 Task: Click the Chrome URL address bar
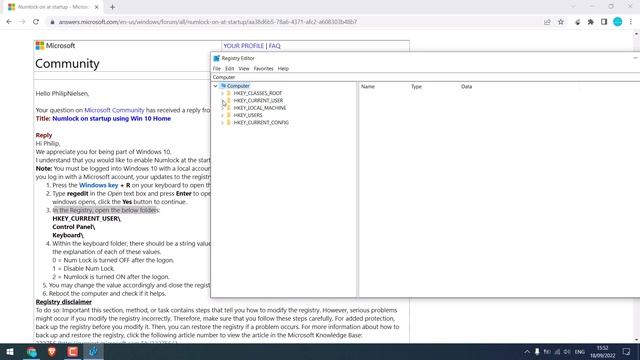[294, 22]
